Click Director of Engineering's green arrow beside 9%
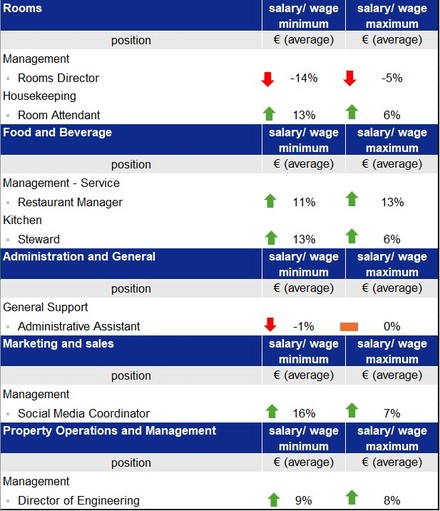The image size is (440, 511). [274, 500]
